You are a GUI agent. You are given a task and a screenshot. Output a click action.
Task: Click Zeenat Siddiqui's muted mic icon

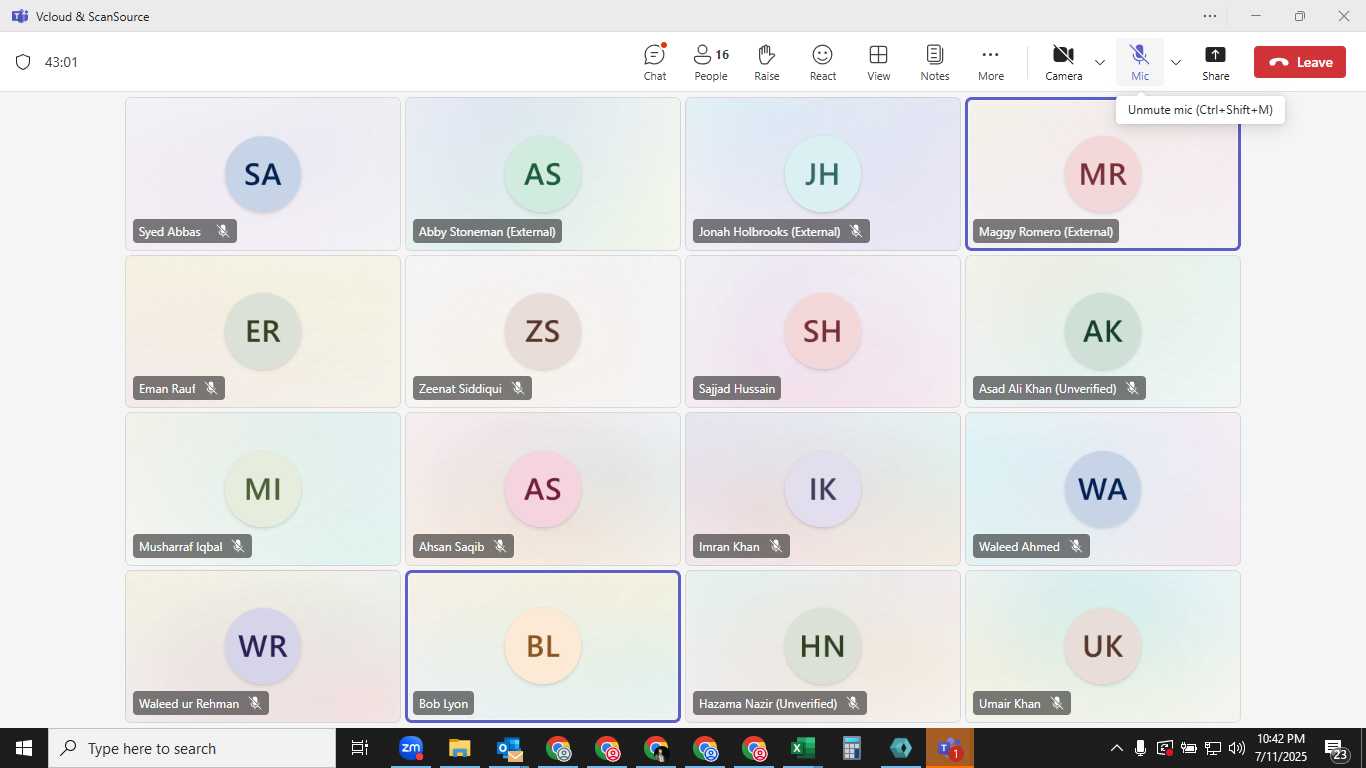coord(518,388)
